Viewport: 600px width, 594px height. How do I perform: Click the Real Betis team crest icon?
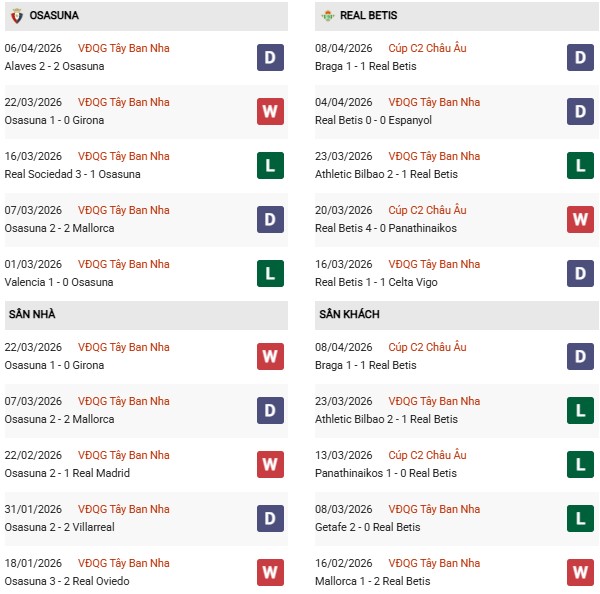click(327, 16)
